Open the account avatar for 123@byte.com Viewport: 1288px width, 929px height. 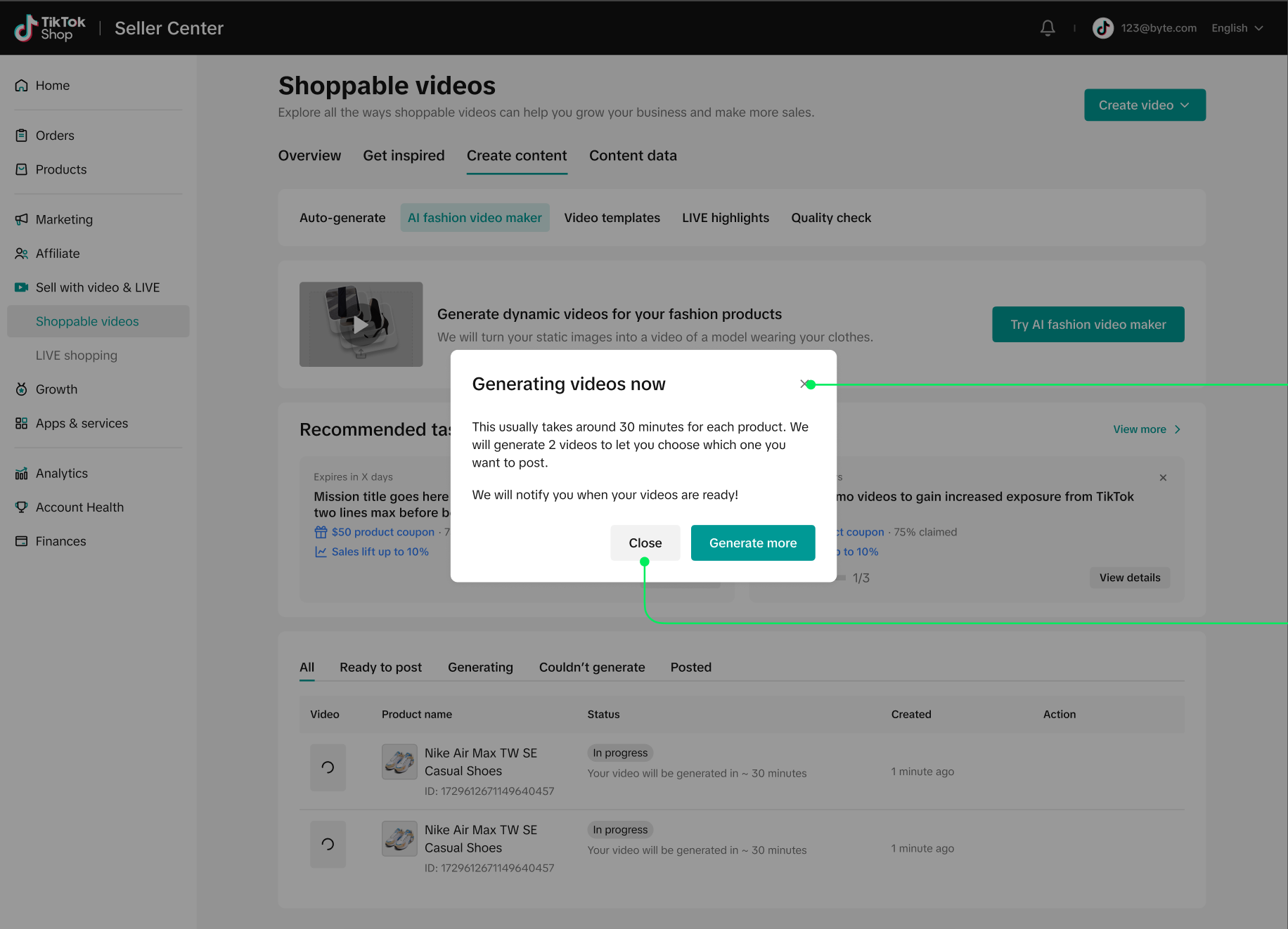(x=1102, y=28)
